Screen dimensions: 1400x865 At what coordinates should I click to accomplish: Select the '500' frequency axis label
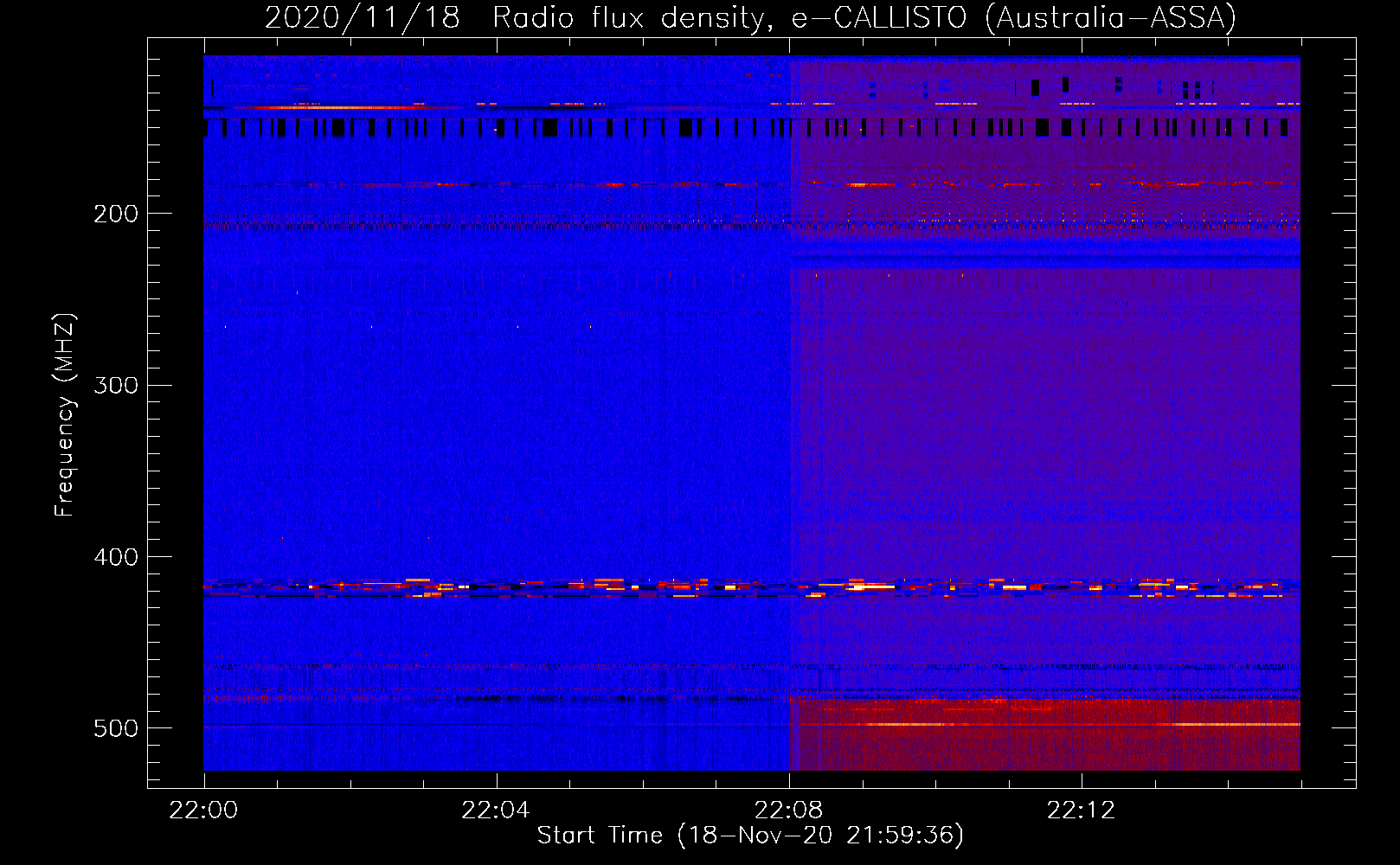116,728
